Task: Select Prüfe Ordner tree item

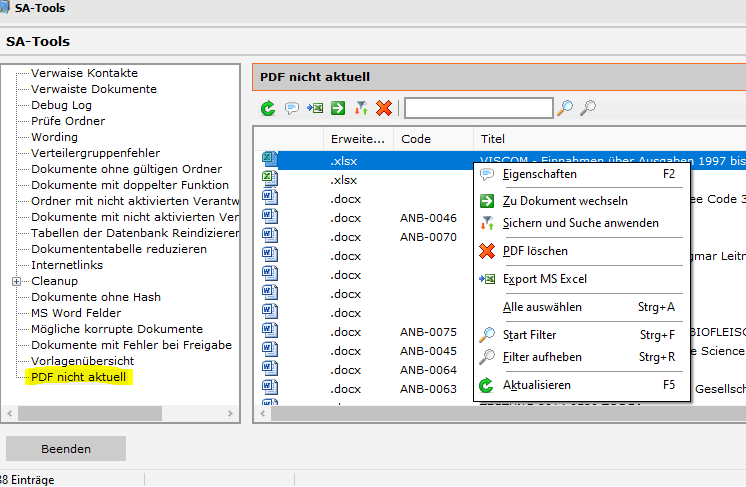Action: click(68, 121)
